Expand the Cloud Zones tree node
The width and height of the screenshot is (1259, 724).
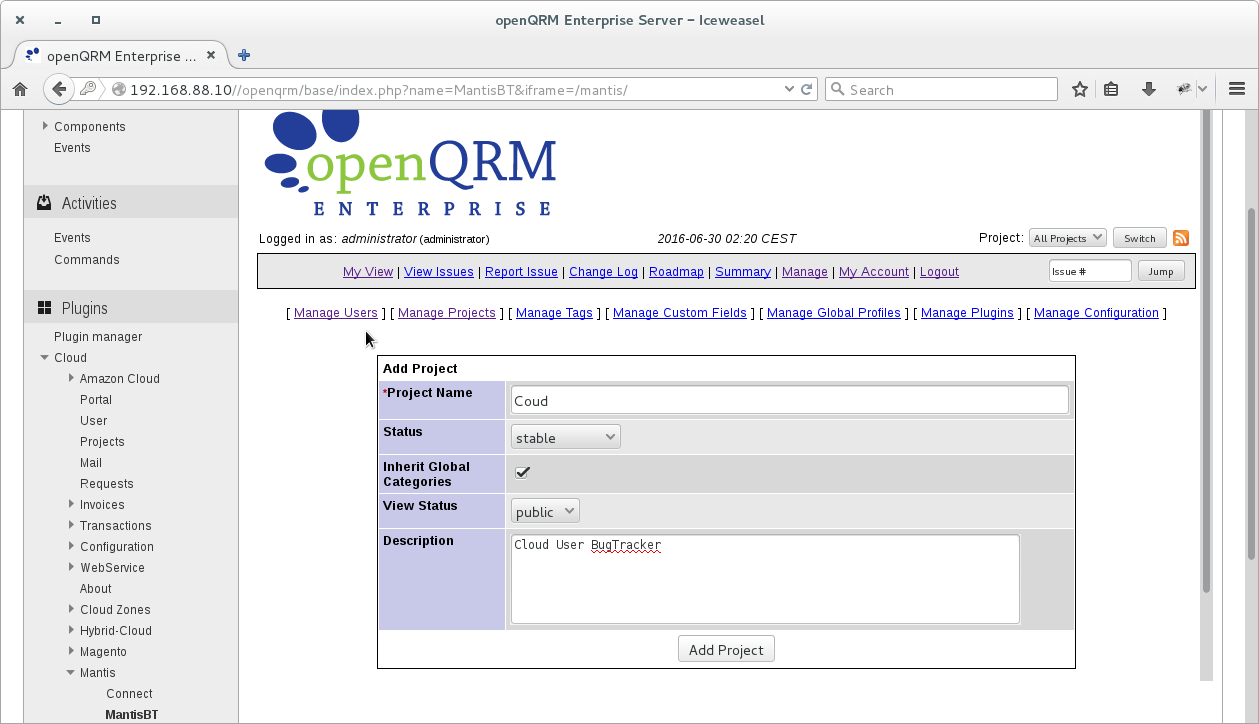tap(71, 609)
